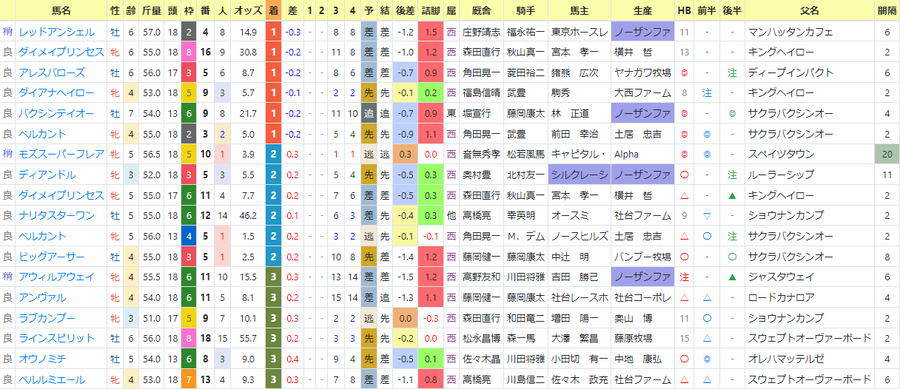
Task: Open the モズスーパーフレア horse link
Action: pos(61,154)
